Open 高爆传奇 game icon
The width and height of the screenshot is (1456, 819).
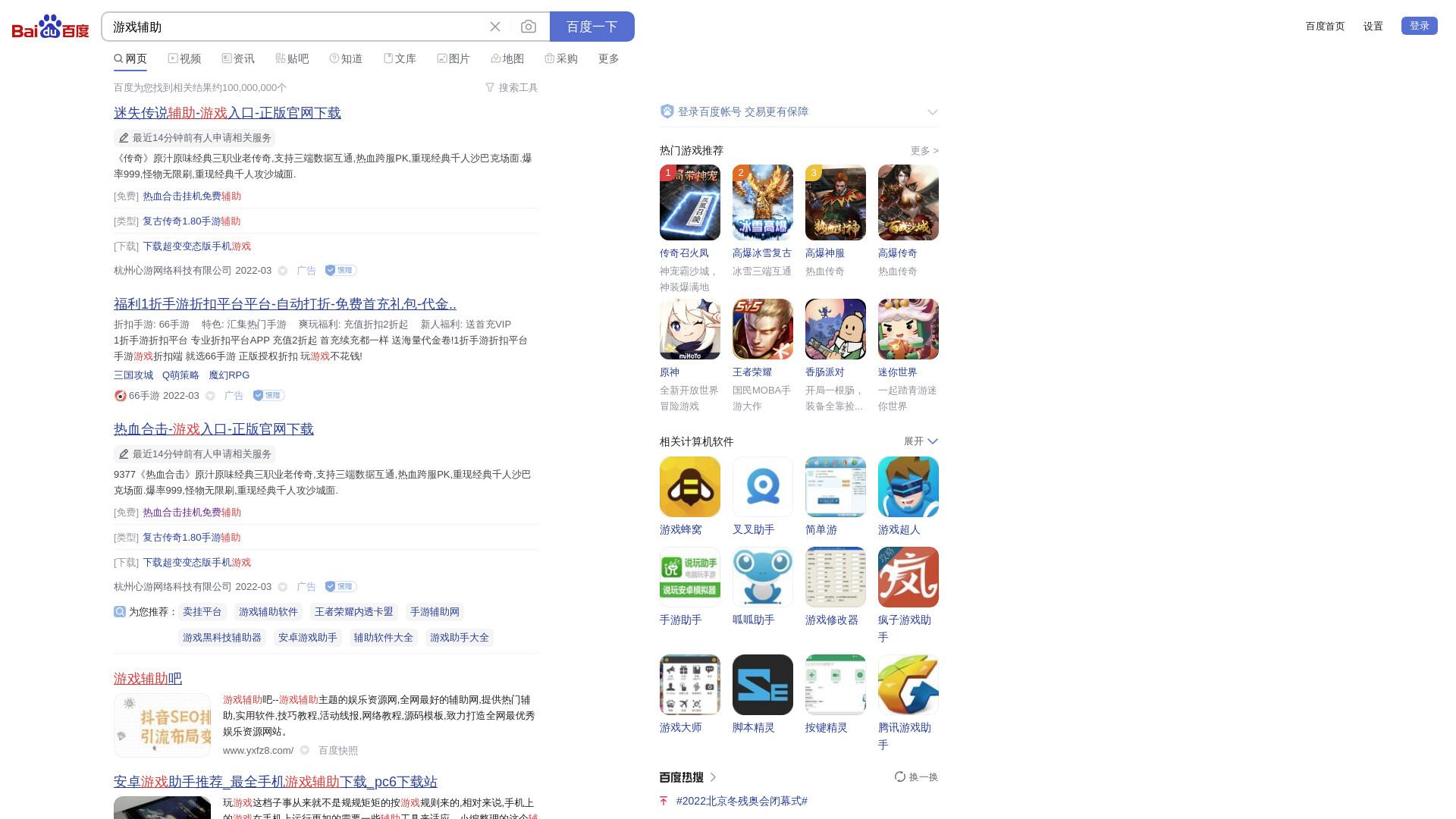point(908,202)
